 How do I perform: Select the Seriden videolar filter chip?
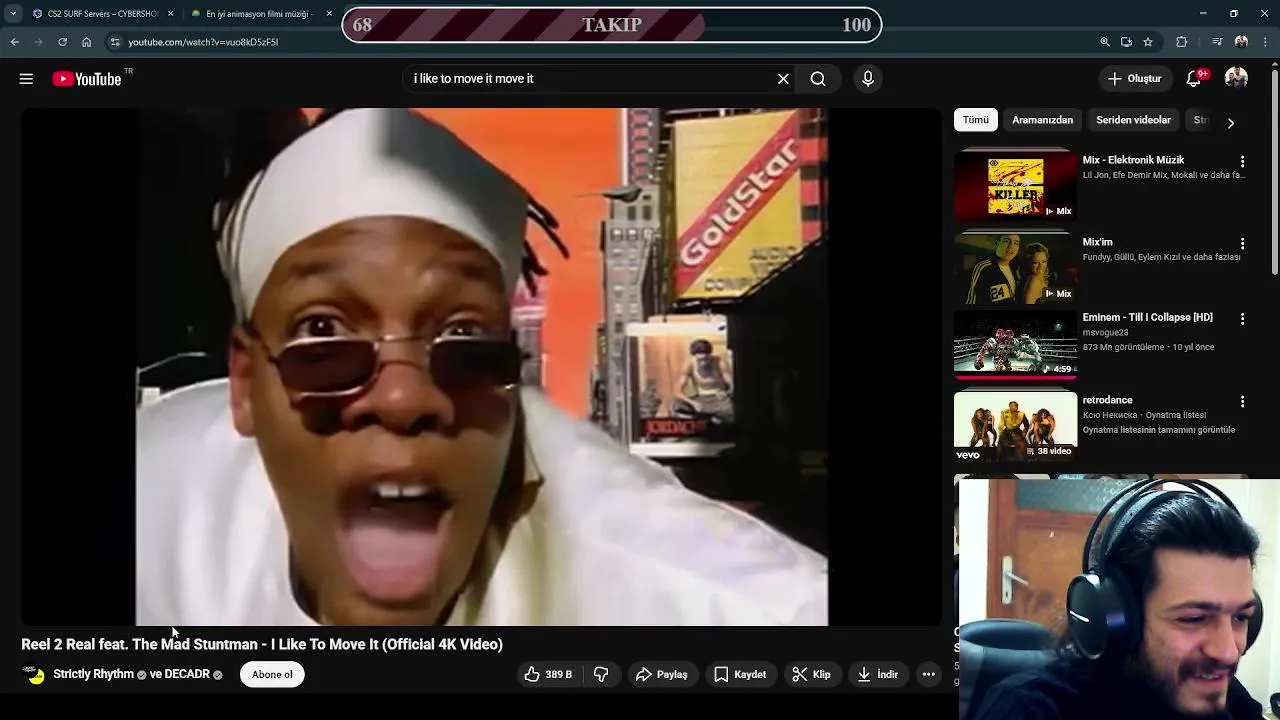1133,120
